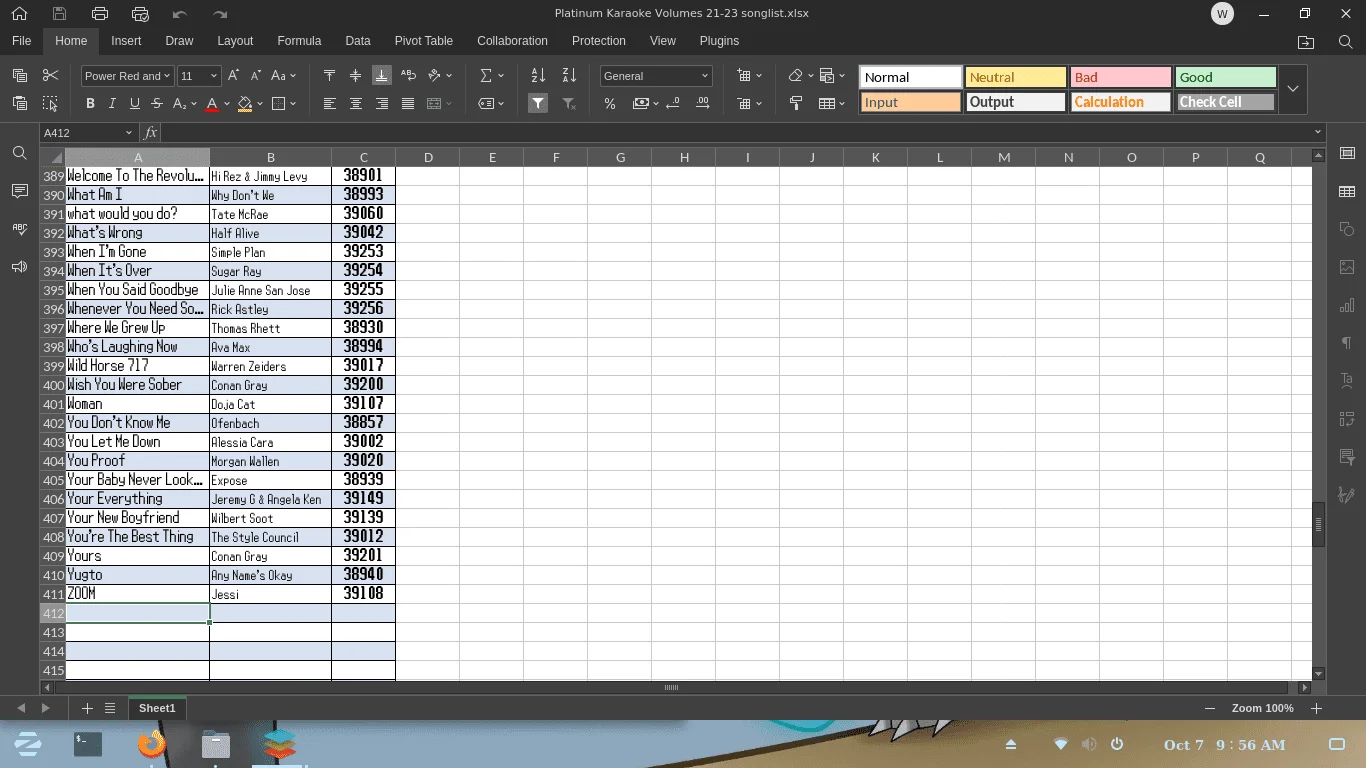
Task: Toggle align bottom for cell text
Action: pos(381,76)
